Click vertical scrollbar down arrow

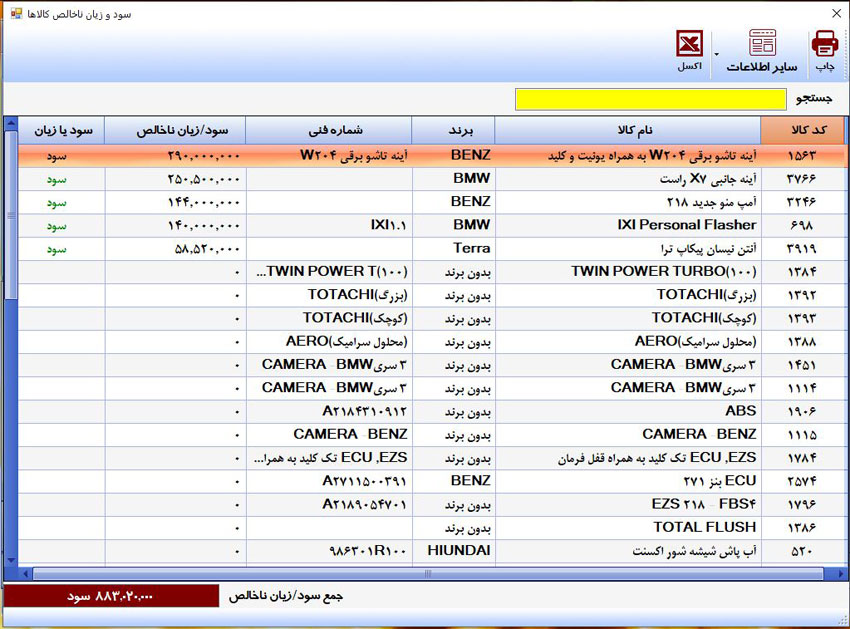pyautogui.click(x=10, y=560)
